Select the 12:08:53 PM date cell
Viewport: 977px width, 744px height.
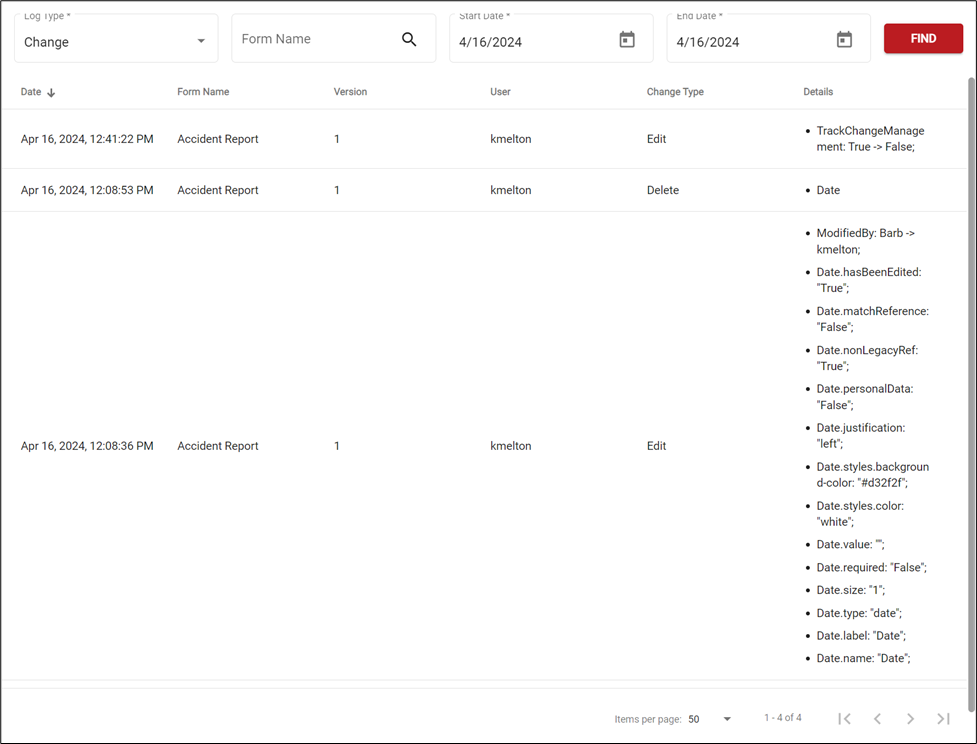pyautogui.click(x=87, y=190)
